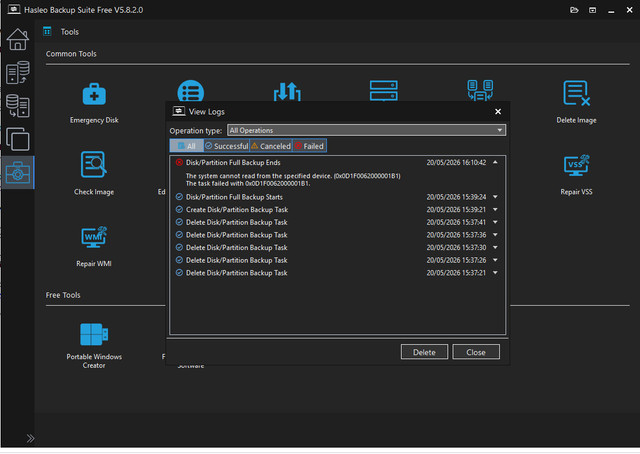Launch the Repair VSS tool

[x=576, y=175]
